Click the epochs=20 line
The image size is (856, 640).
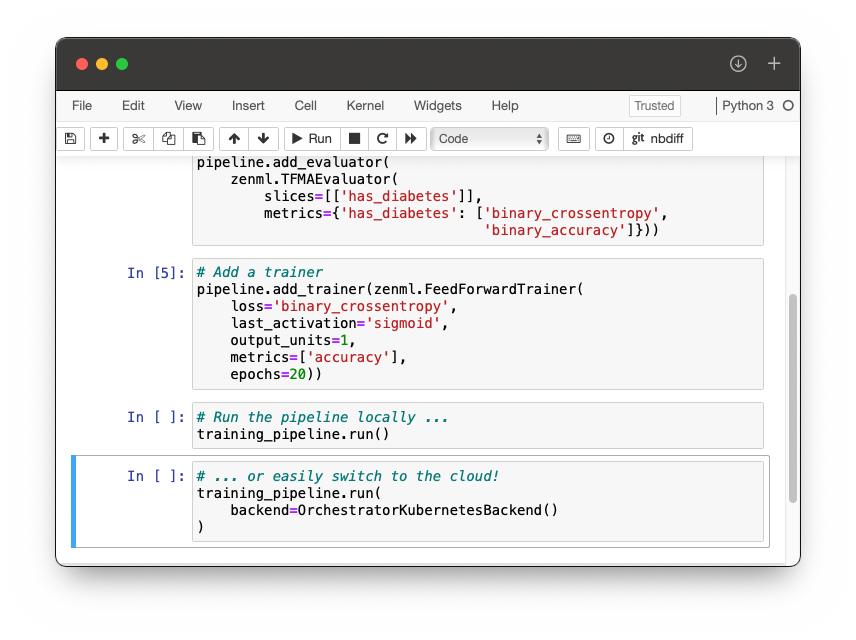click(276, 374)
